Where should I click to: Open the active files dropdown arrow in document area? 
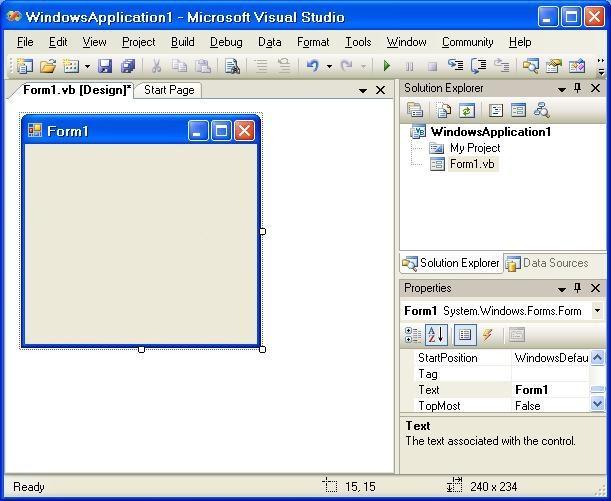click(x=363, y=91)
